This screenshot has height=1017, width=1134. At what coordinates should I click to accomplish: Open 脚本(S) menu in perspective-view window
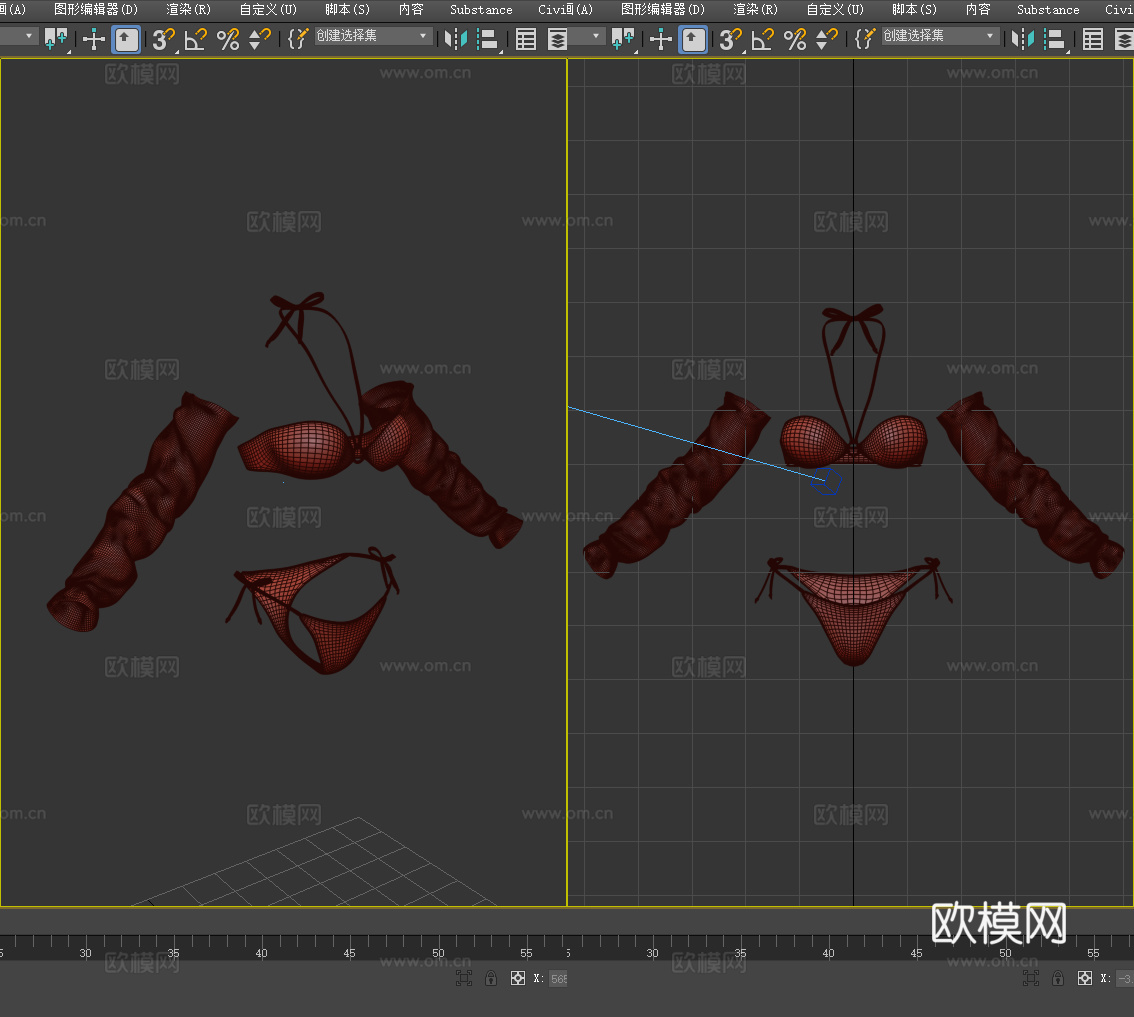[347, 9]
